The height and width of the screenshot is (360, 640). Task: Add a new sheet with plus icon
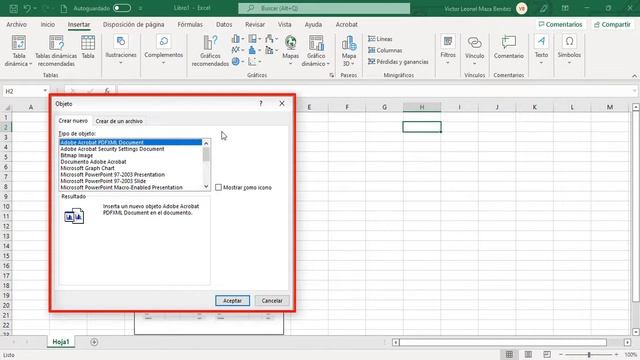point(94,342)
